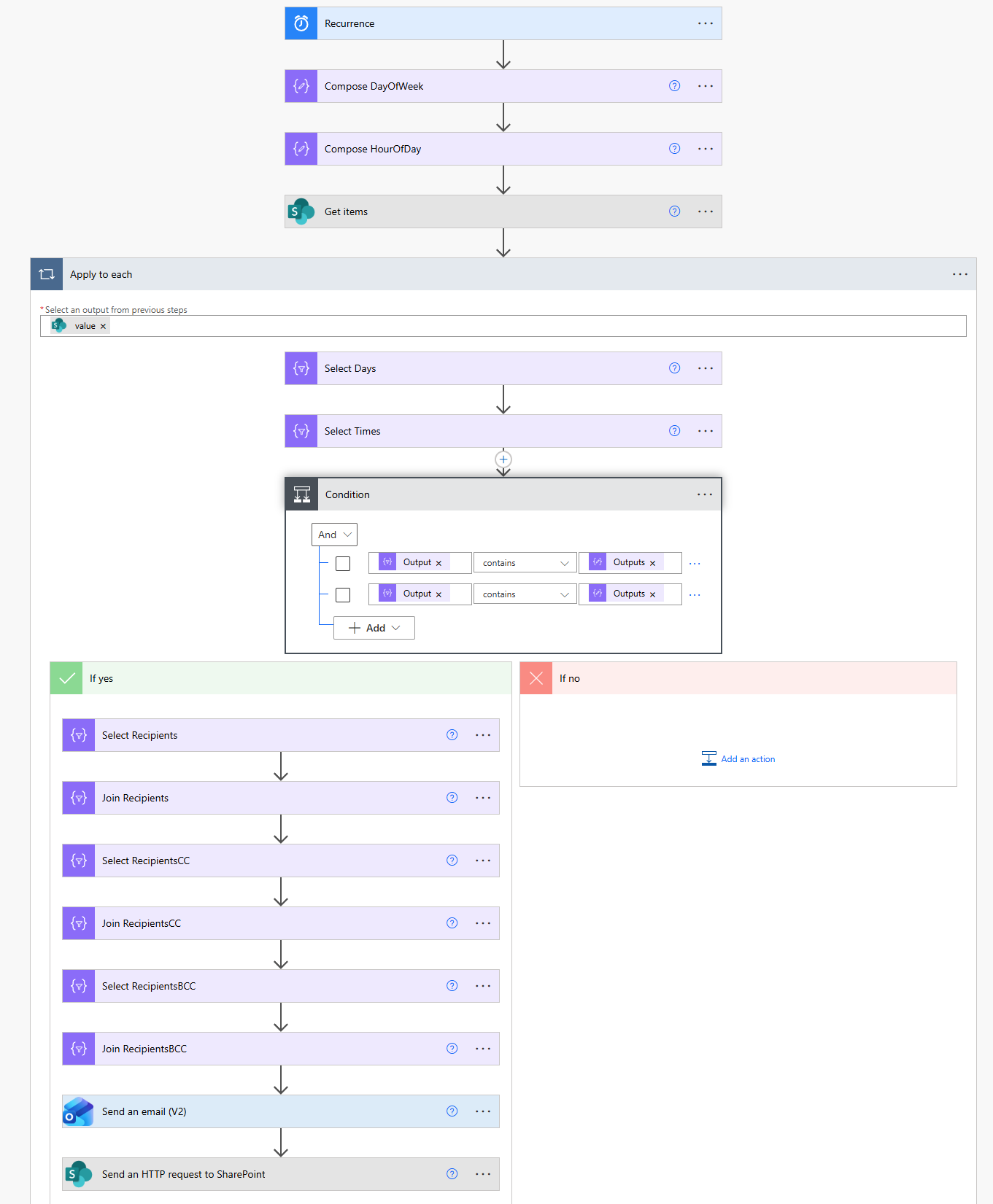Open the second condition row options menu

point(695,595)
